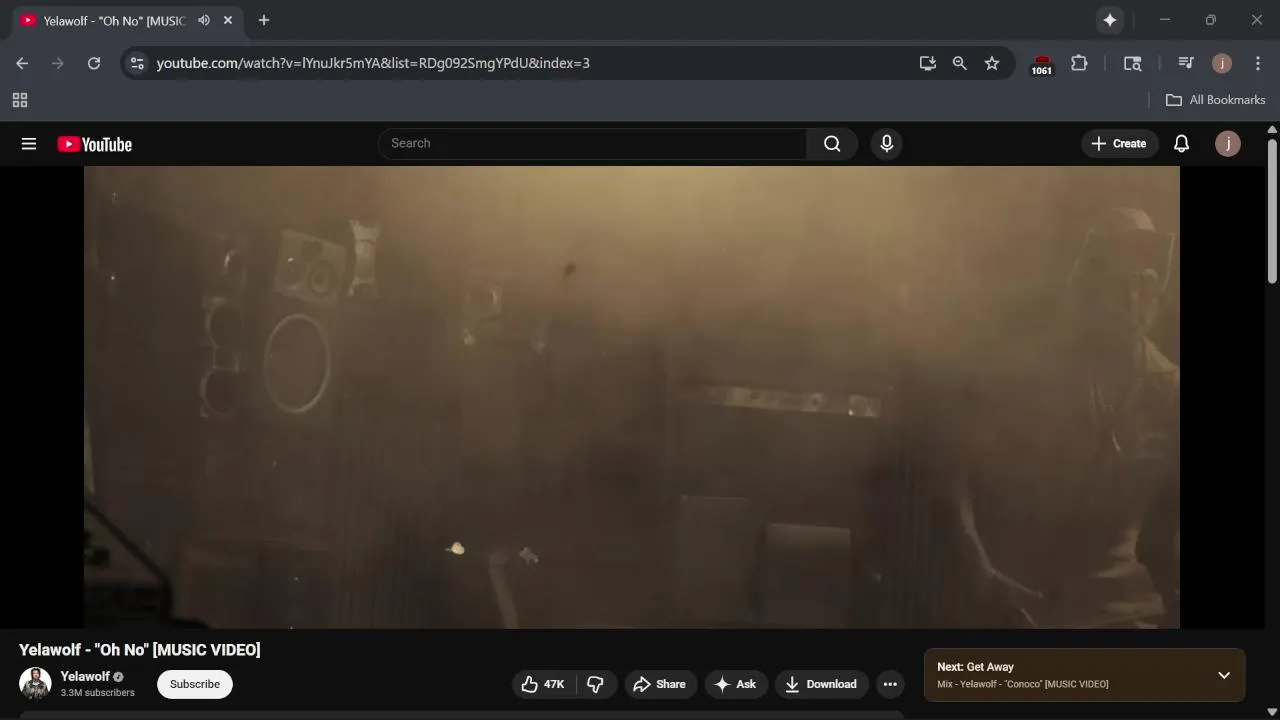Click the Create button
The width and height of the screenshot is (1280, 720).
[1119, 144]
